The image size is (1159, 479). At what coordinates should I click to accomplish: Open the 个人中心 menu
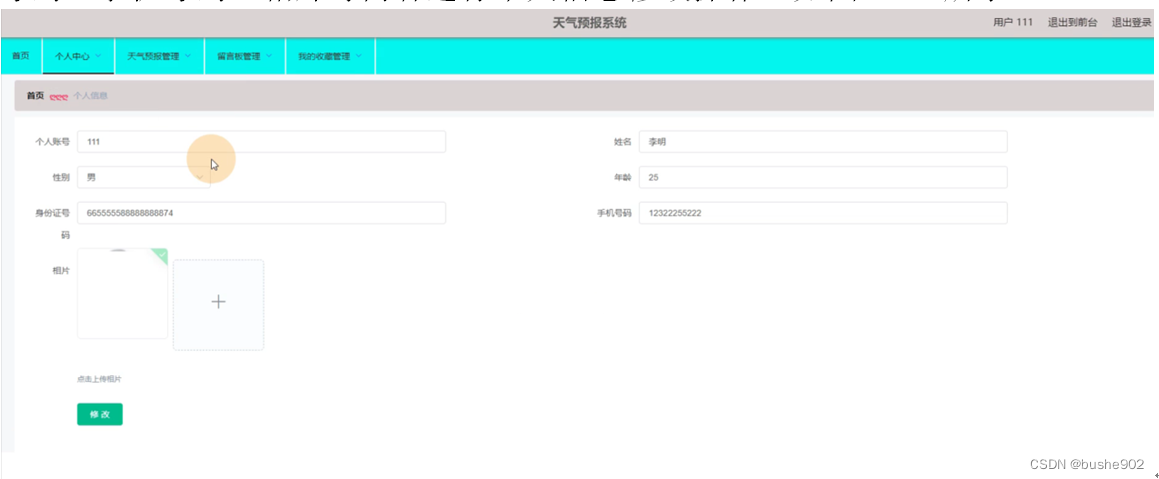pyautogui.click(x=78, y=56)
